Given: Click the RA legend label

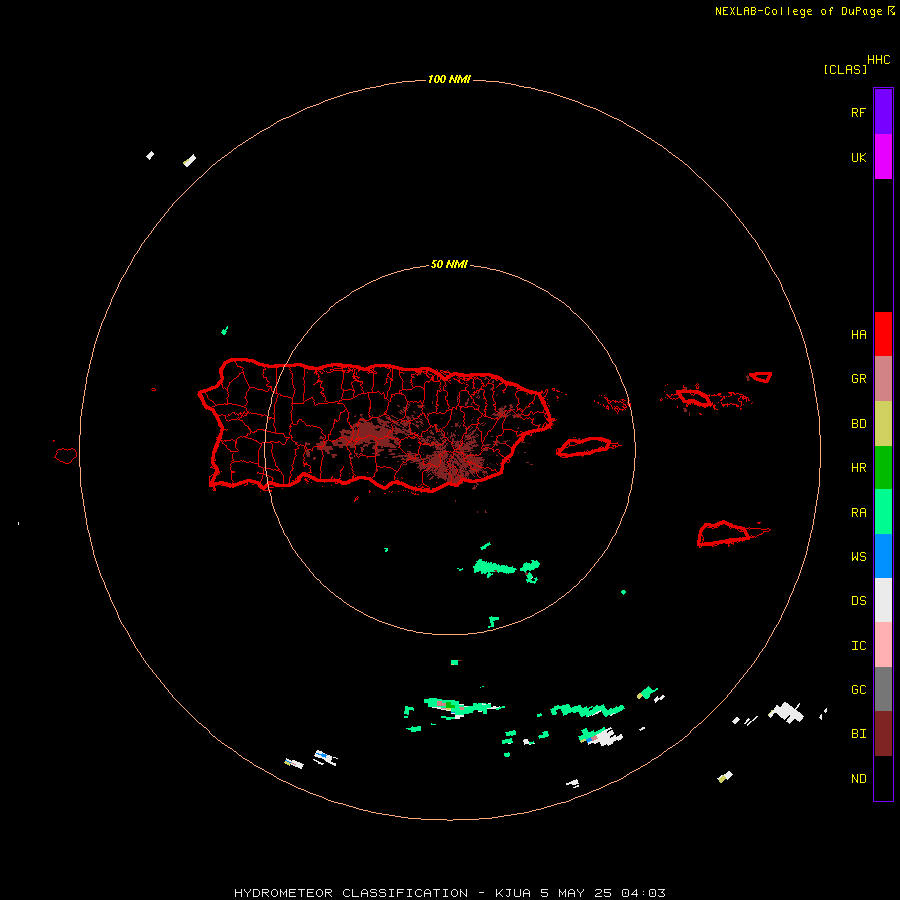Looking at the screenshot, I should [858, 513].
